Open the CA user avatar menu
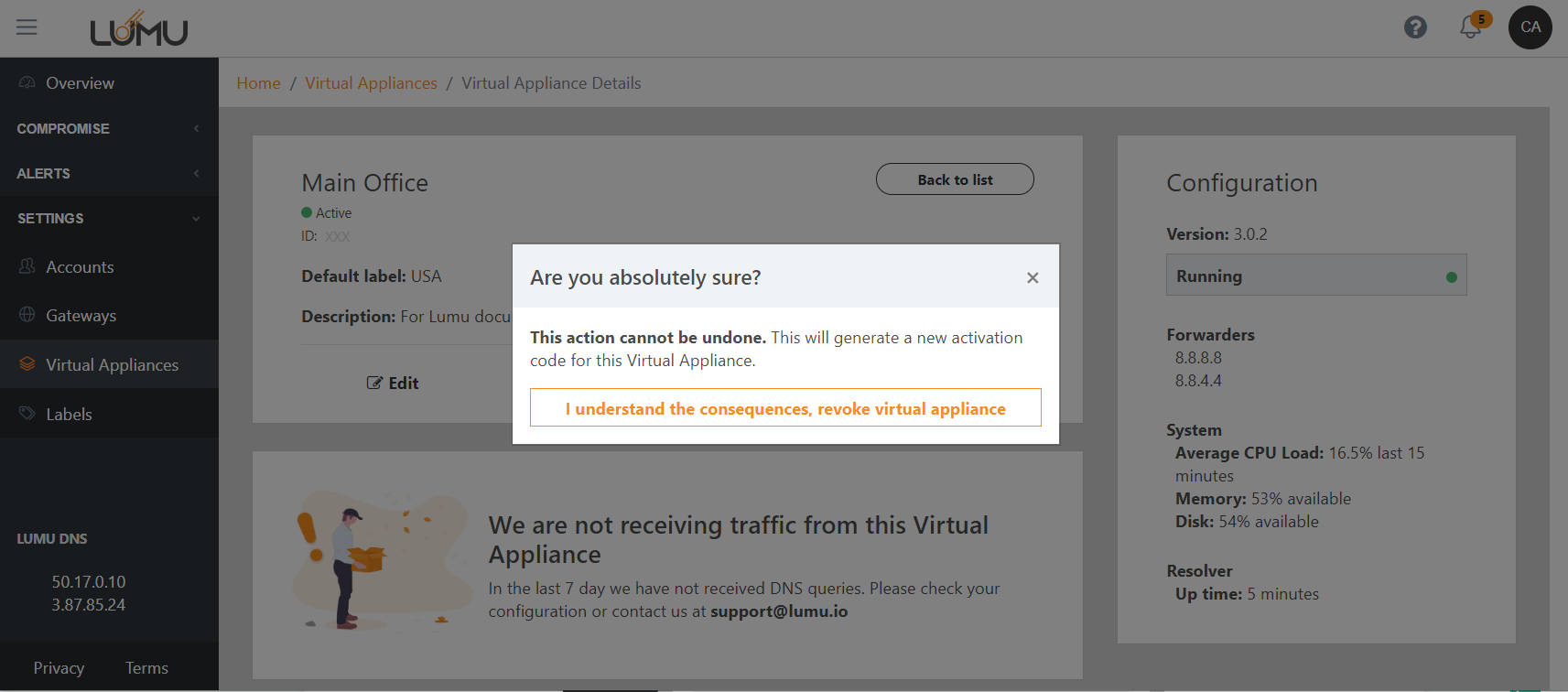 click(1530, 27)
